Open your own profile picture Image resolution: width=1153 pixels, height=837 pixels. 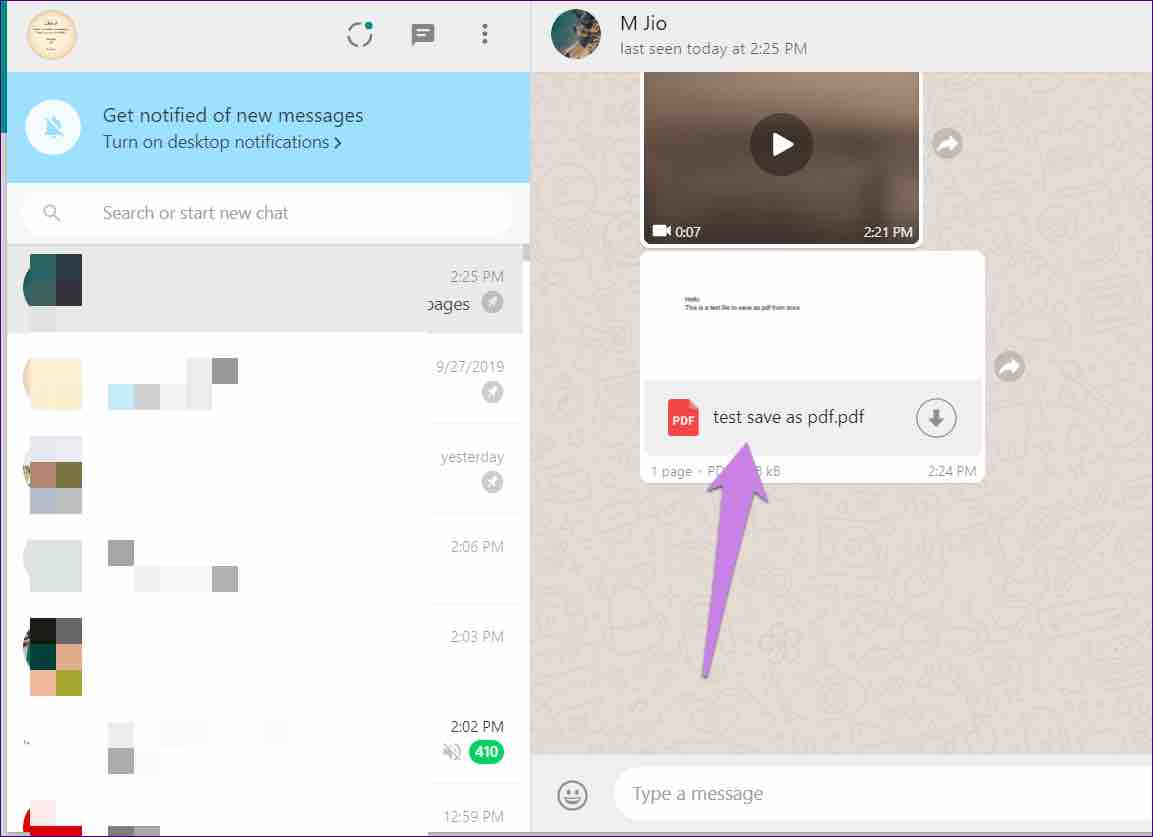(x=52, y=33)
